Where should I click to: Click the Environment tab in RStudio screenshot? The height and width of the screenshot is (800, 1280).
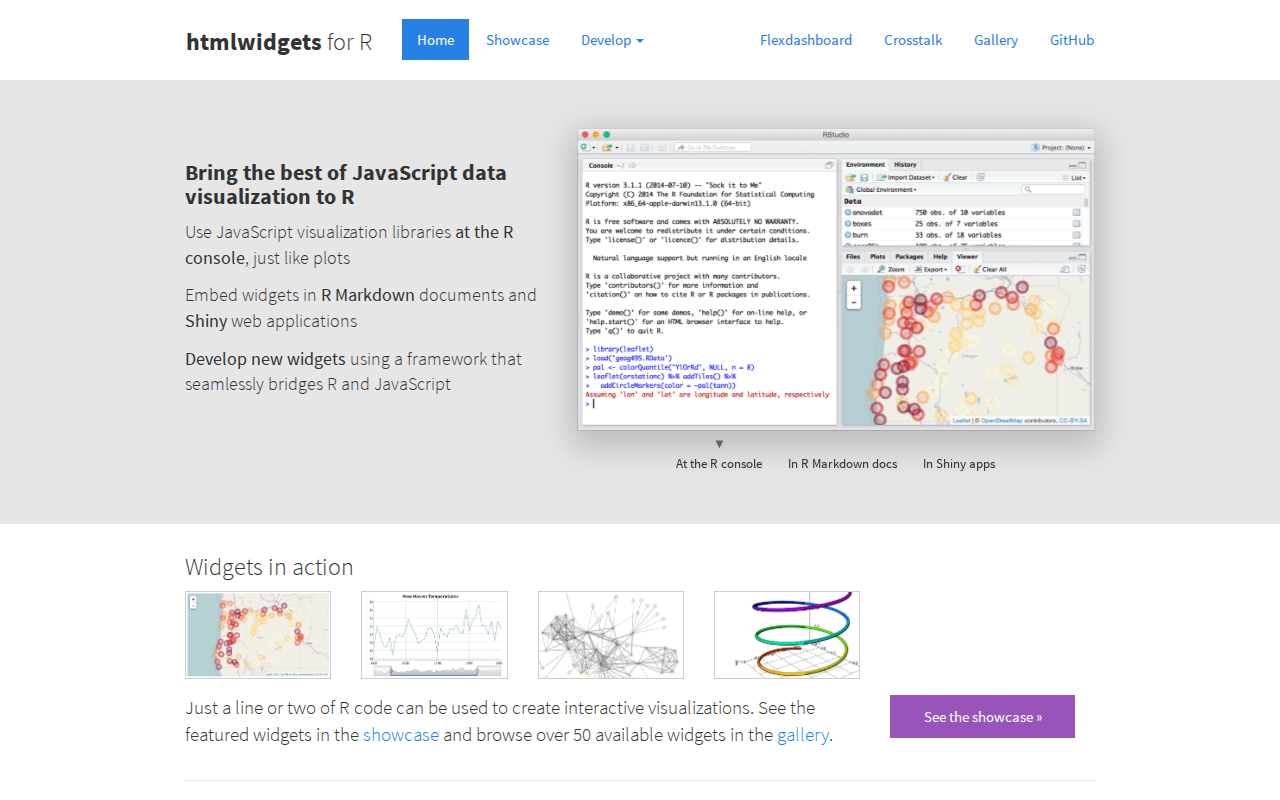tap(865, 164)
